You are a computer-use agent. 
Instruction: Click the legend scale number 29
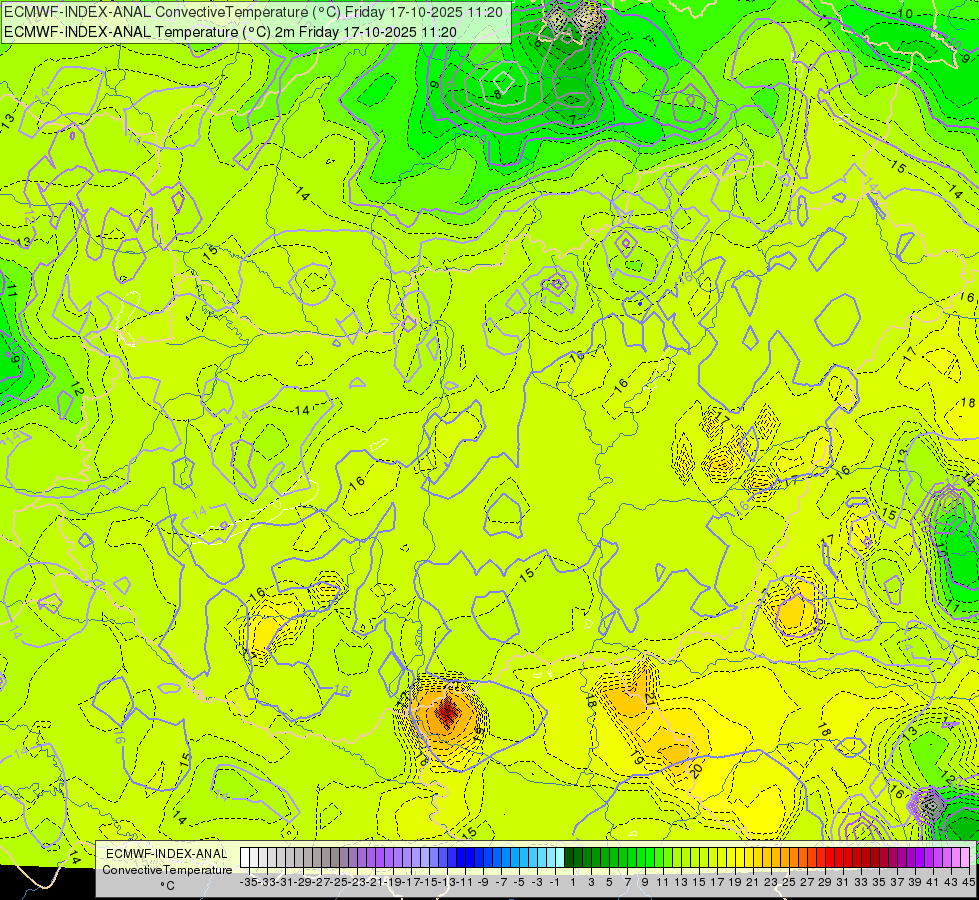pos(825,882)
